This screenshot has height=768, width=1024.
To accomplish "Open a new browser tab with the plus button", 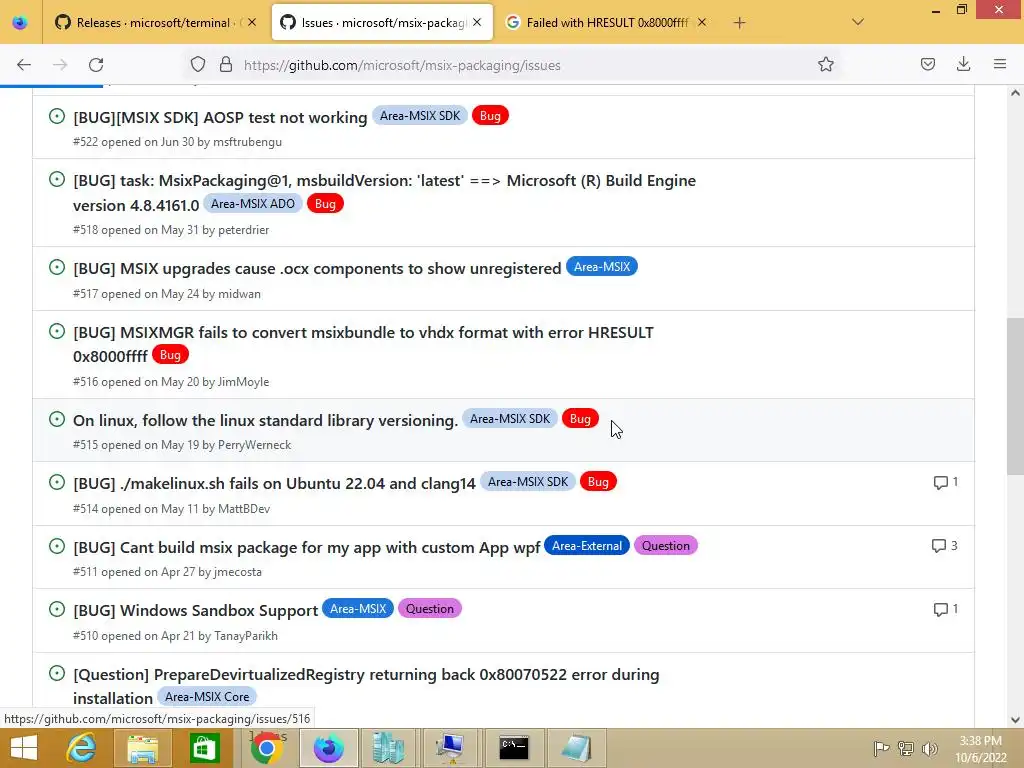I will 739,23.
